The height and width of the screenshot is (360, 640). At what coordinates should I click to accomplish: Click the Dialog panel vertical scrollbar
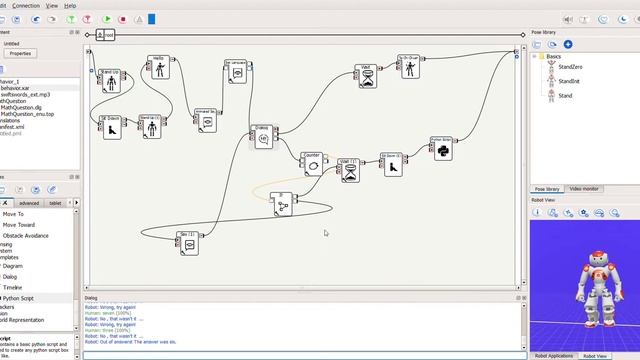(x=524, y=327)
